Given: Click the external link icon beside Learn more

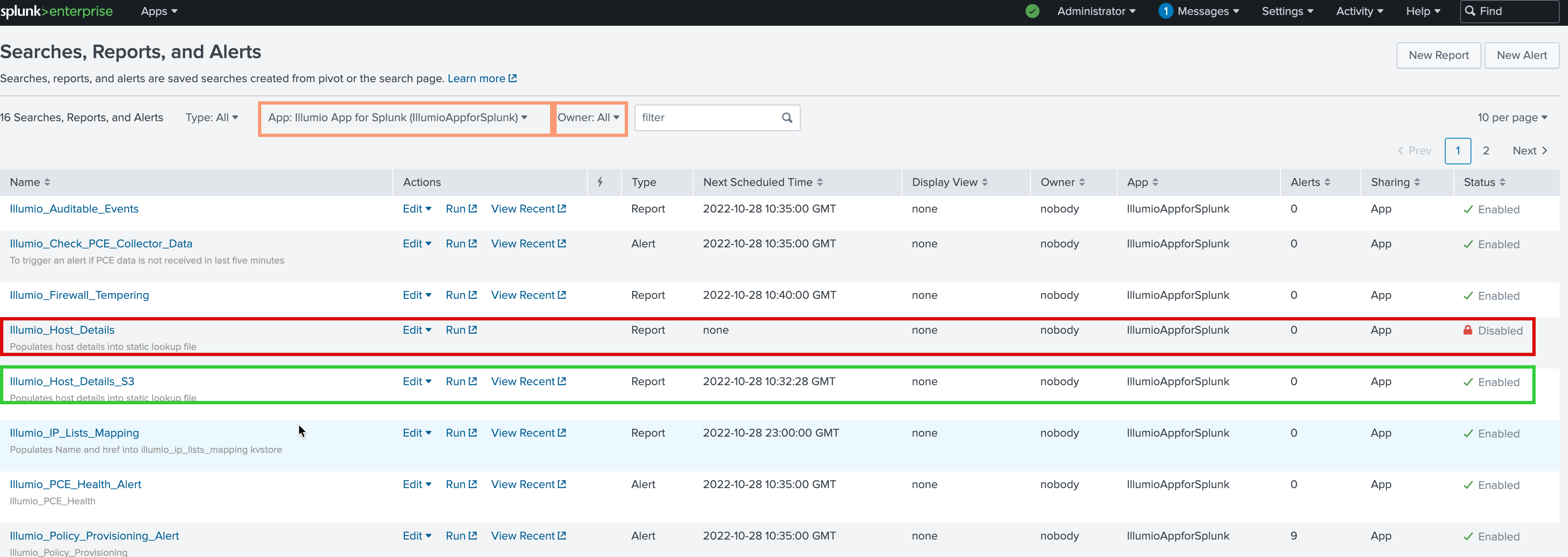Looking at the screenshot, I should click(x=513, y=78).
